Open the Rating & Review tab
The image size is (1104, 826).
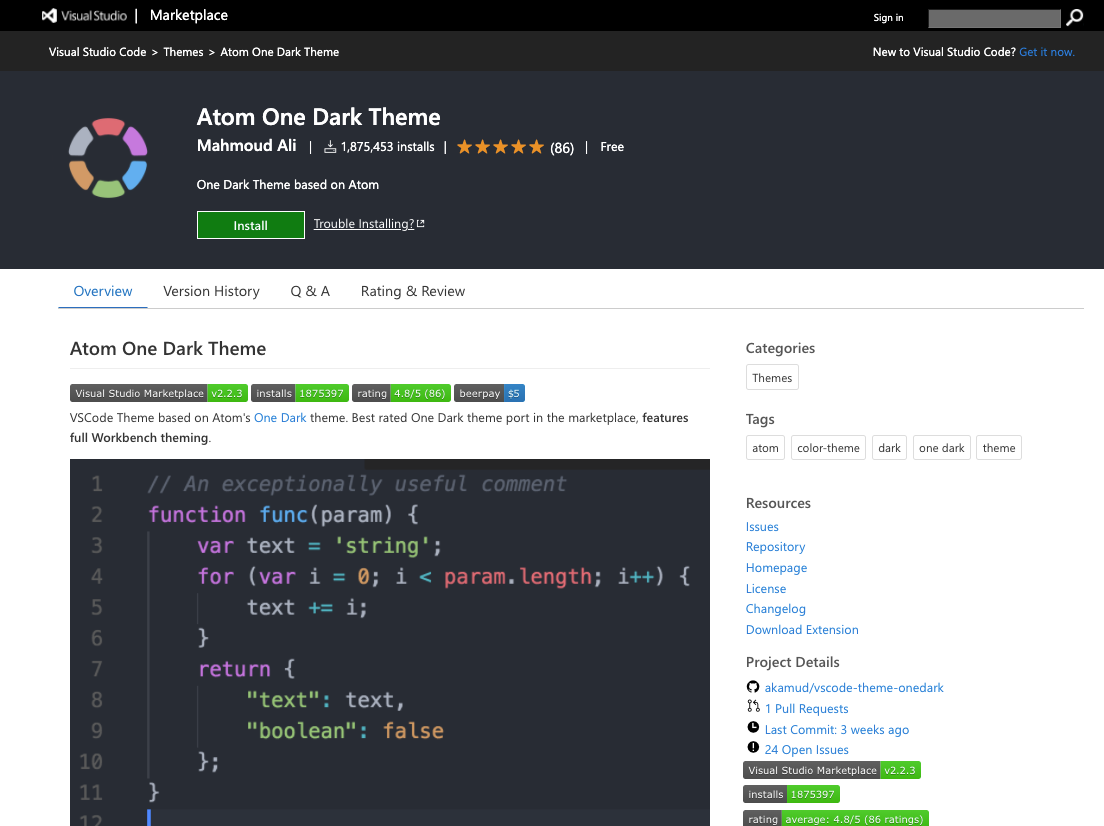pyautogui.click(x=413, y=291)
